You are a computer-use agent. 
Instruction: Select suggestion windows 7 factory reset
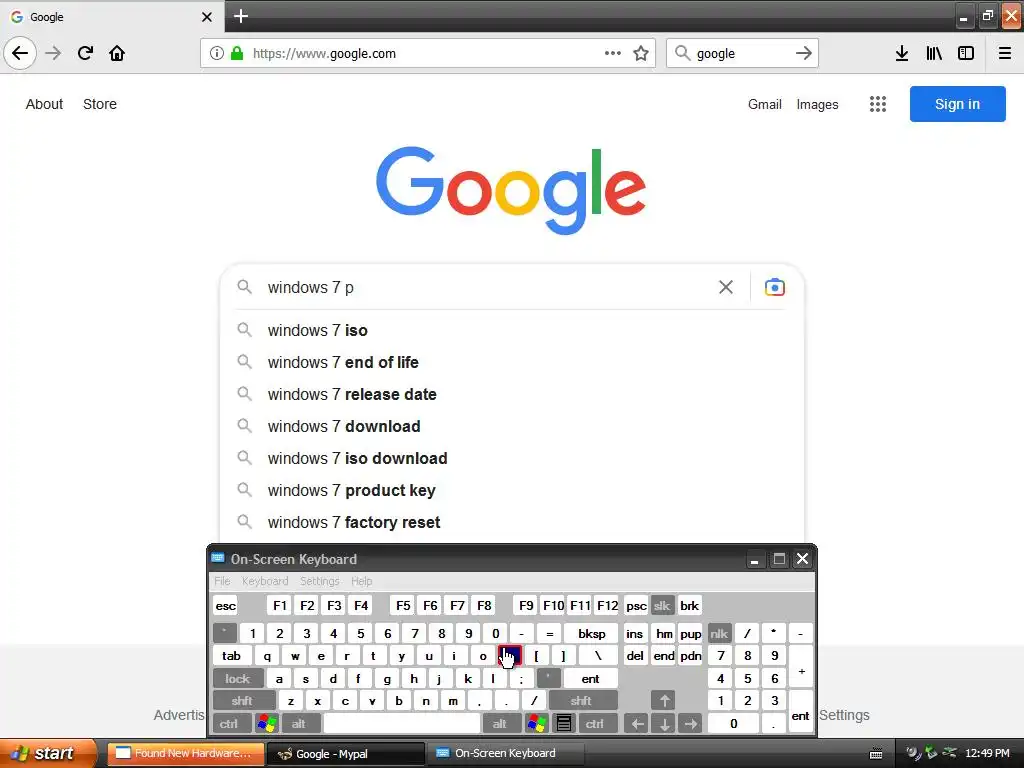click(x=512, y=522)
